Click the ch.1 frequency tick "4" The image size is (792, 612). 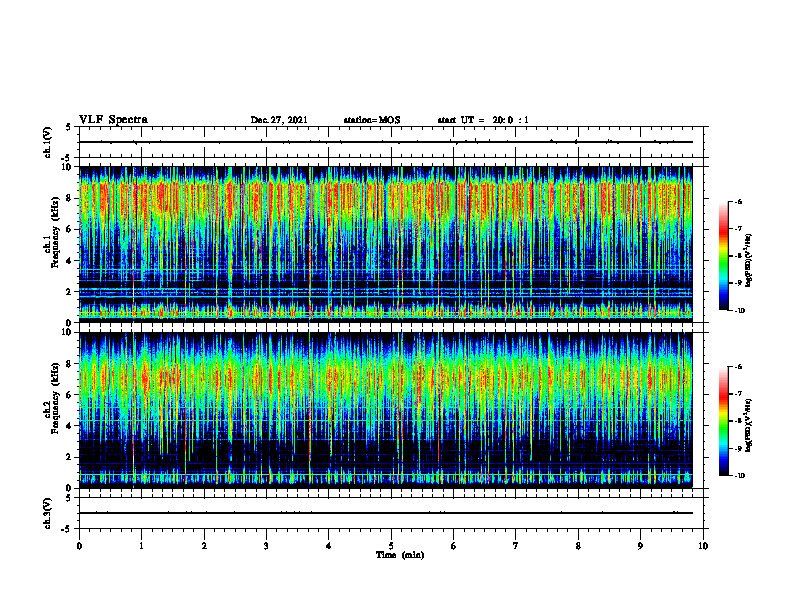click(70, 261)
